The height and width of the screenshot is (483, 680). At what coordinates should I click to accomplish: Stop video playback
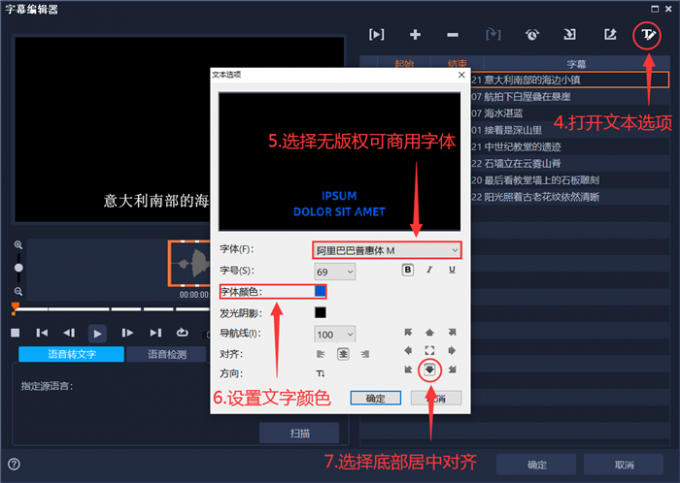(15, 333)
